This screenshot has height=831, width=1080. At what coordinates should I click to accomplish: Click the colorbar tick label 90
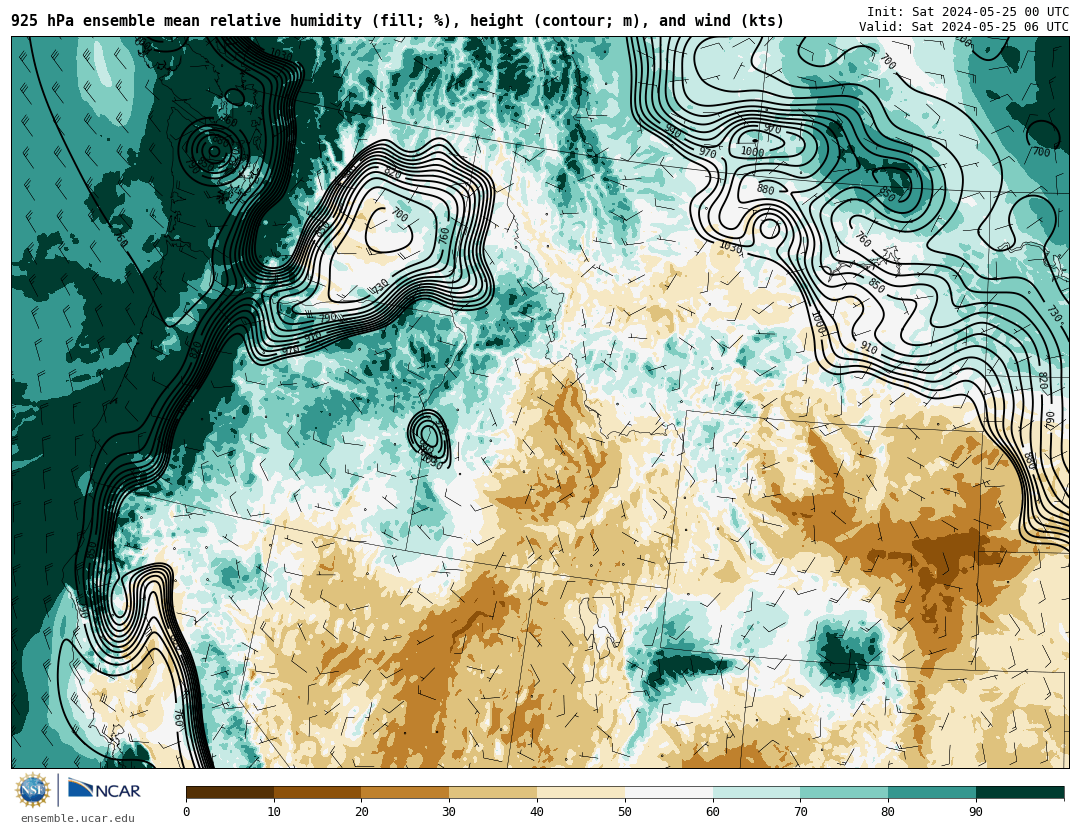976,812
